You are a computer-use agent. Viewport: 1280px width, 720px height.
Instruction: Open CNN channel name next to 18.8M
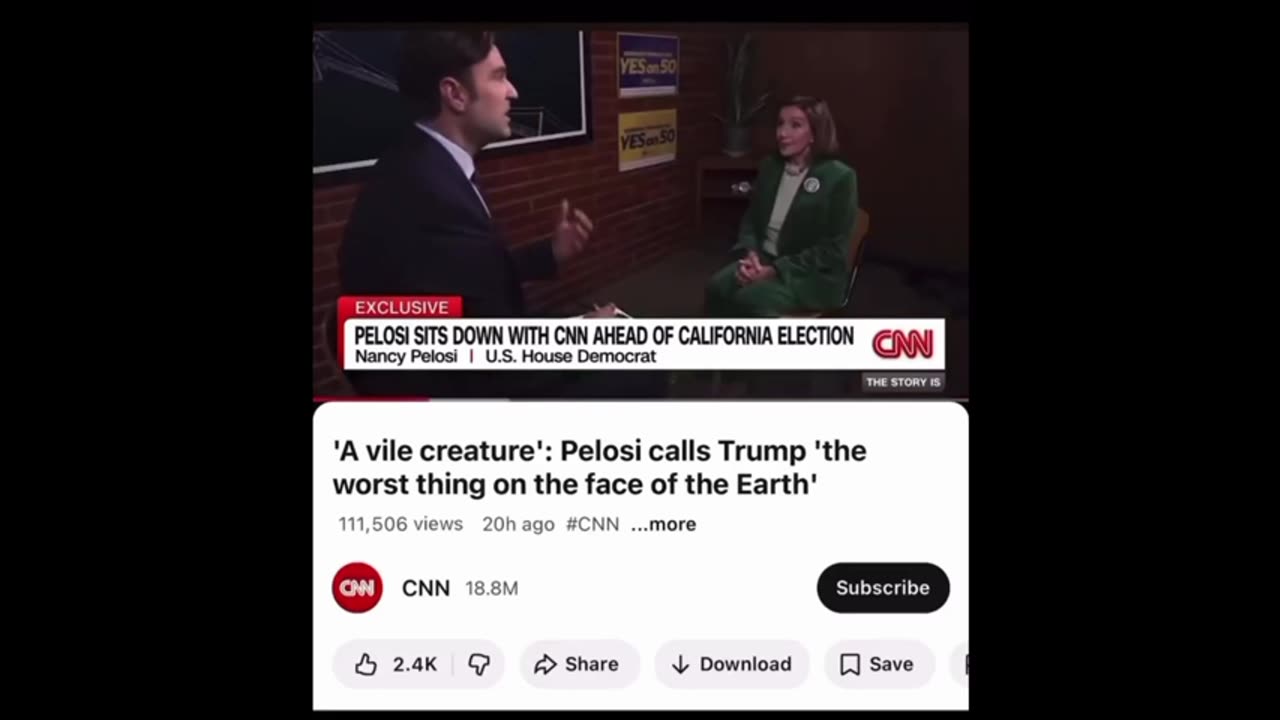tap(426, 588)
